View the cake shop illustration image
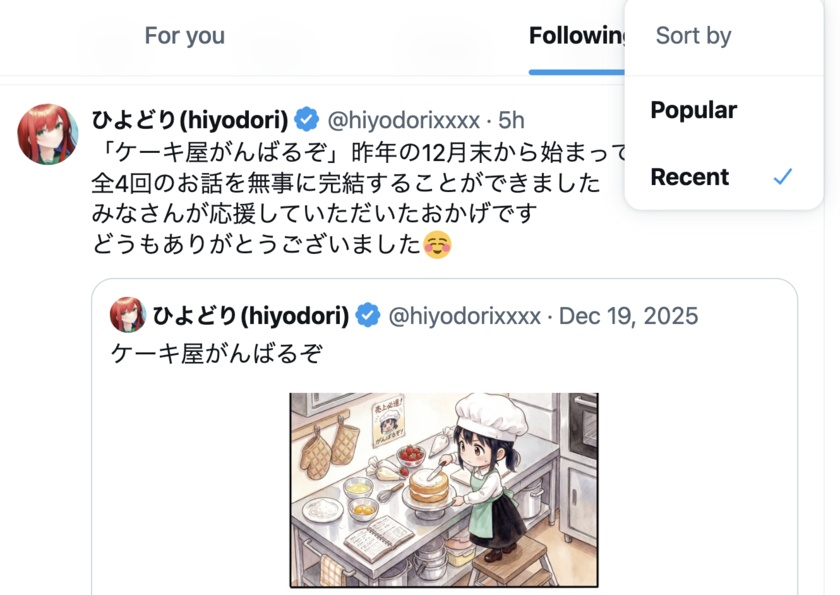Screen dimensions: 840x595 [444, 490]
